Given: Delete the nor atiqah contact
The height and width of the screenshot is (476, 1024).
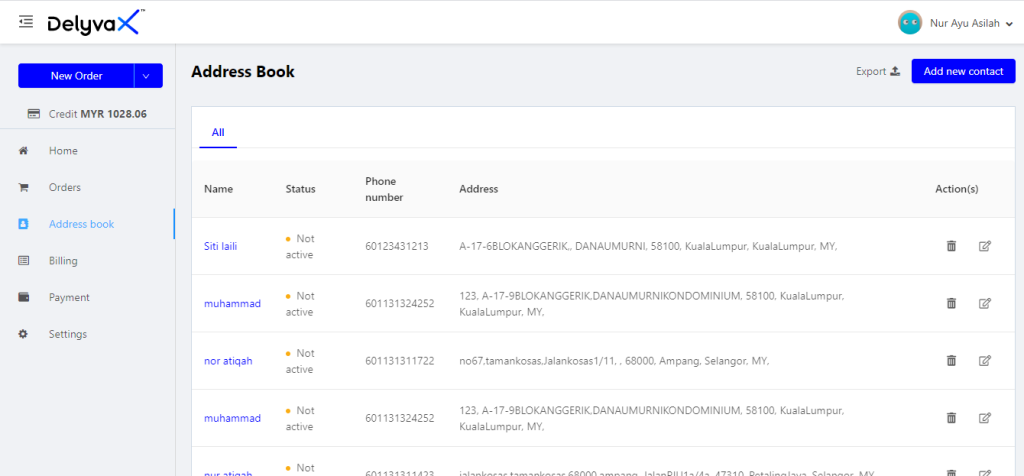Looking at the screenshot, I should pyautogui.click(x=952, y=360).
